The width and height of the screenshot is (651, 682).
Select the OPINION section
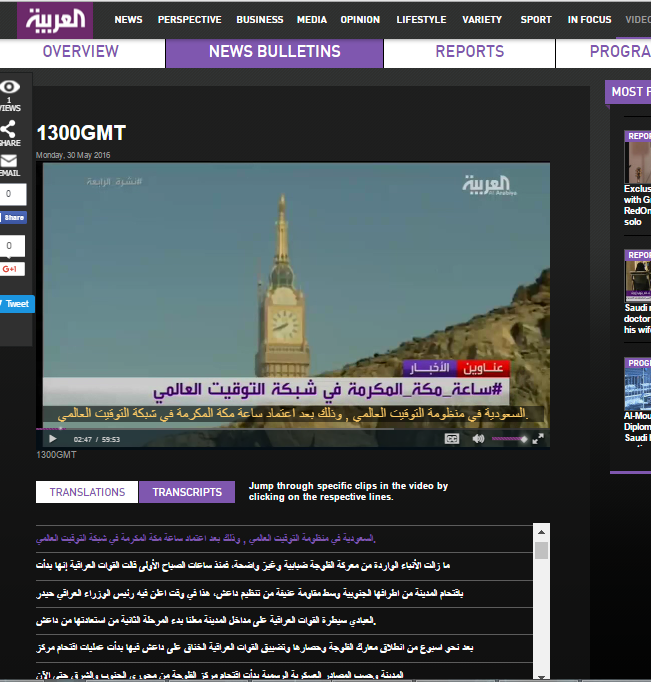(360, 20)
